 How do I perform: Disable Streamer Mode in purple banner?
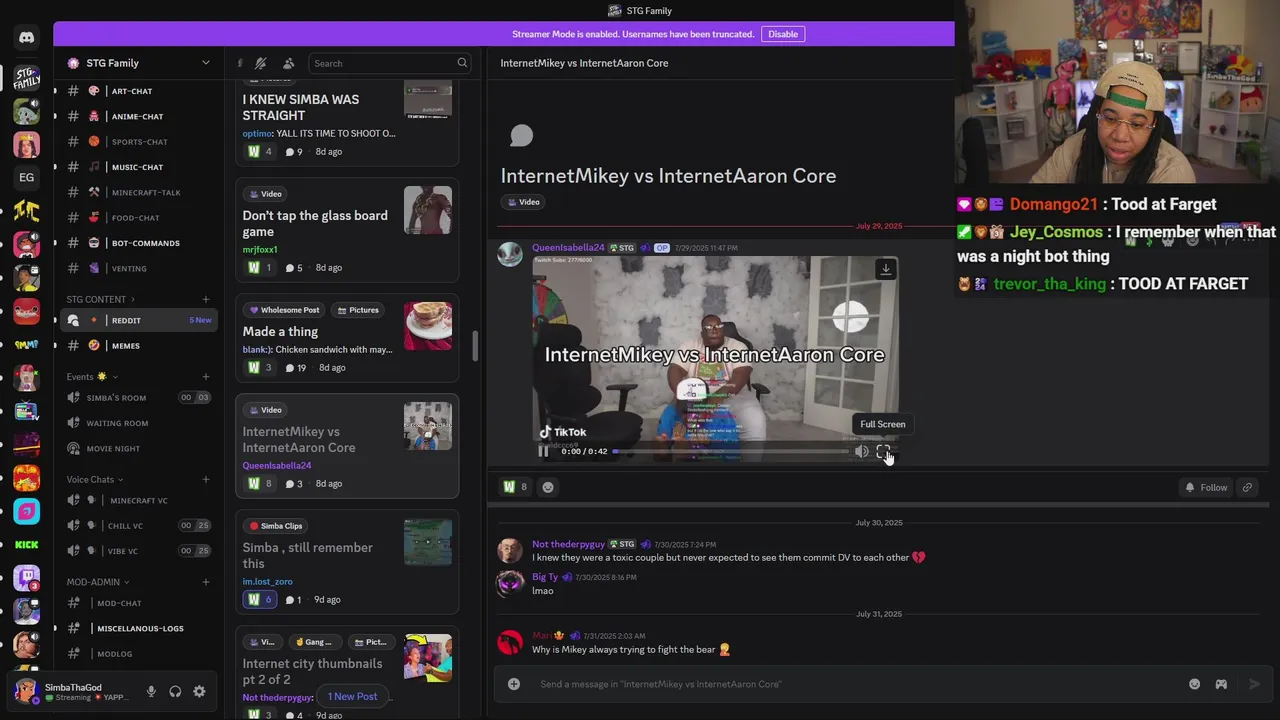783,34
